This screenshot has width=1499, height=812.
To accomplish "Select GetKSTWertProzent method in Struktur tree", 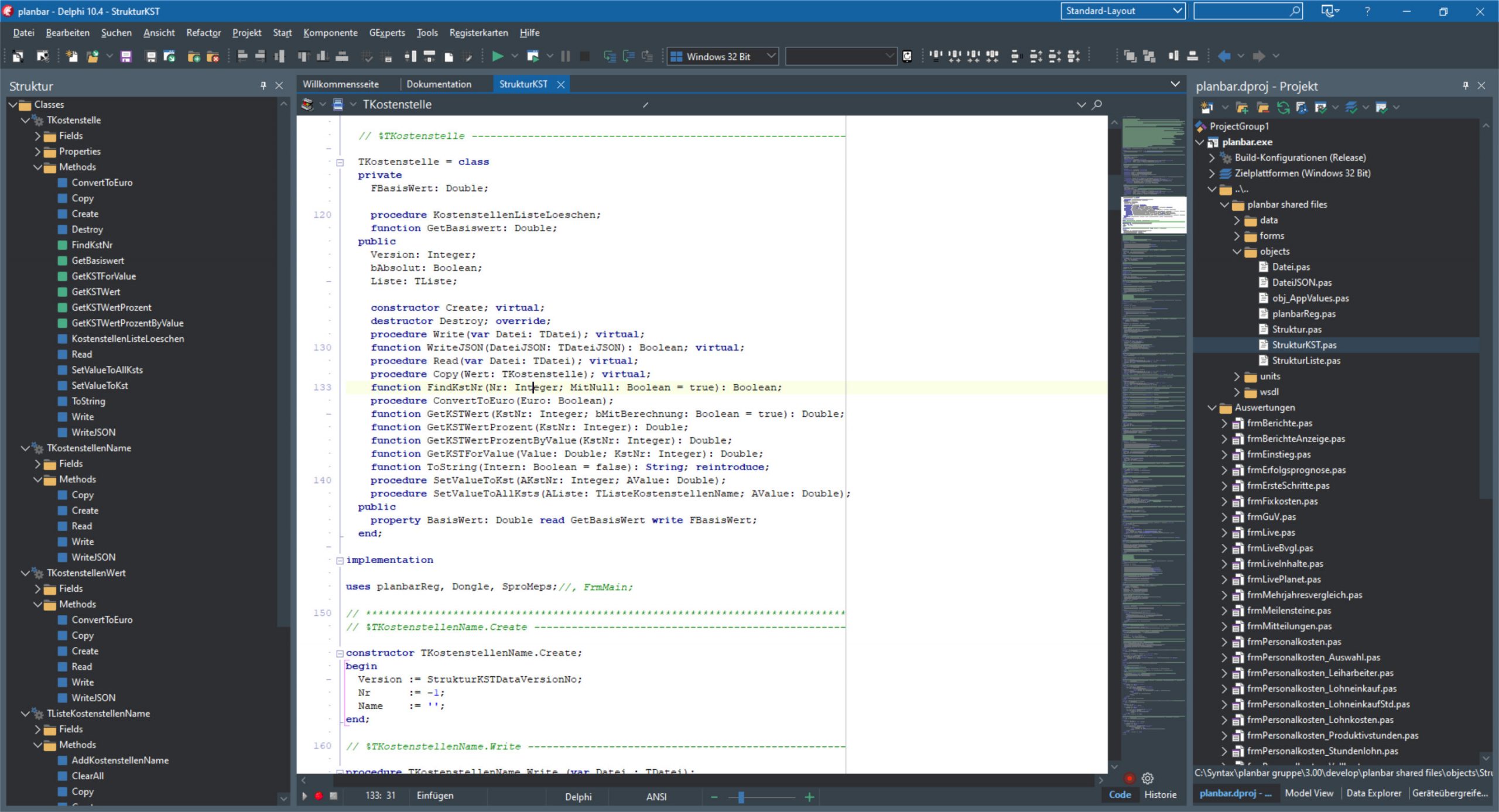I will pos(111,307).
